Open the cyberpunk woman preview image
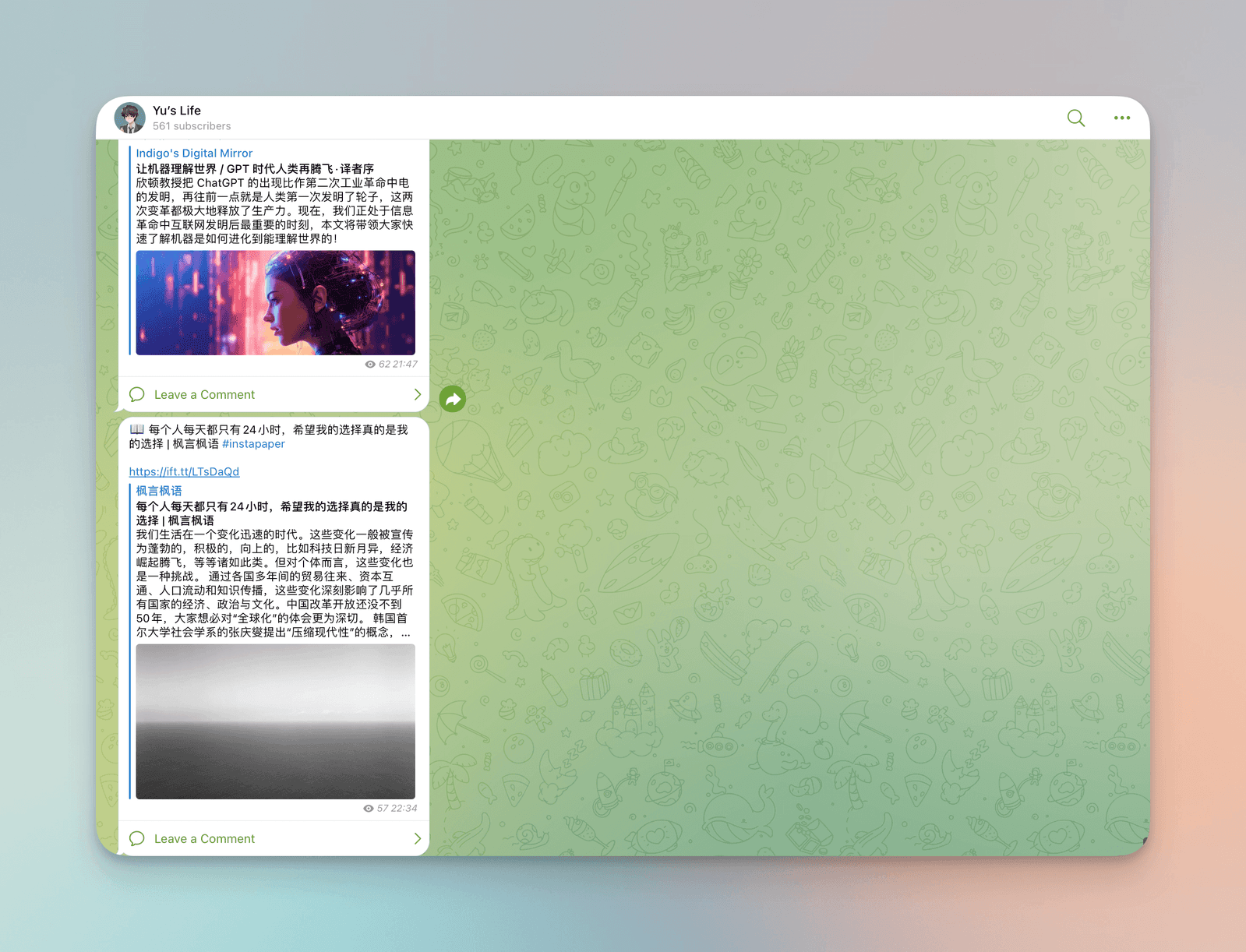 coord(275,302)
